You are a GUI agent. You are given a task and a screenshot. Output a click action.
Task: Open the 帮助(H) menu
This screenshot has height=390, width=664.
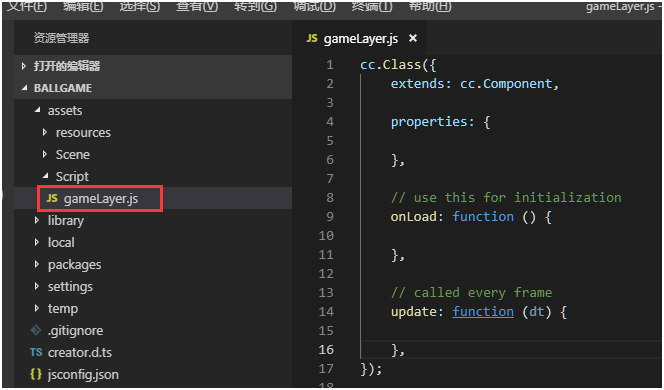(x=430, y=6)
